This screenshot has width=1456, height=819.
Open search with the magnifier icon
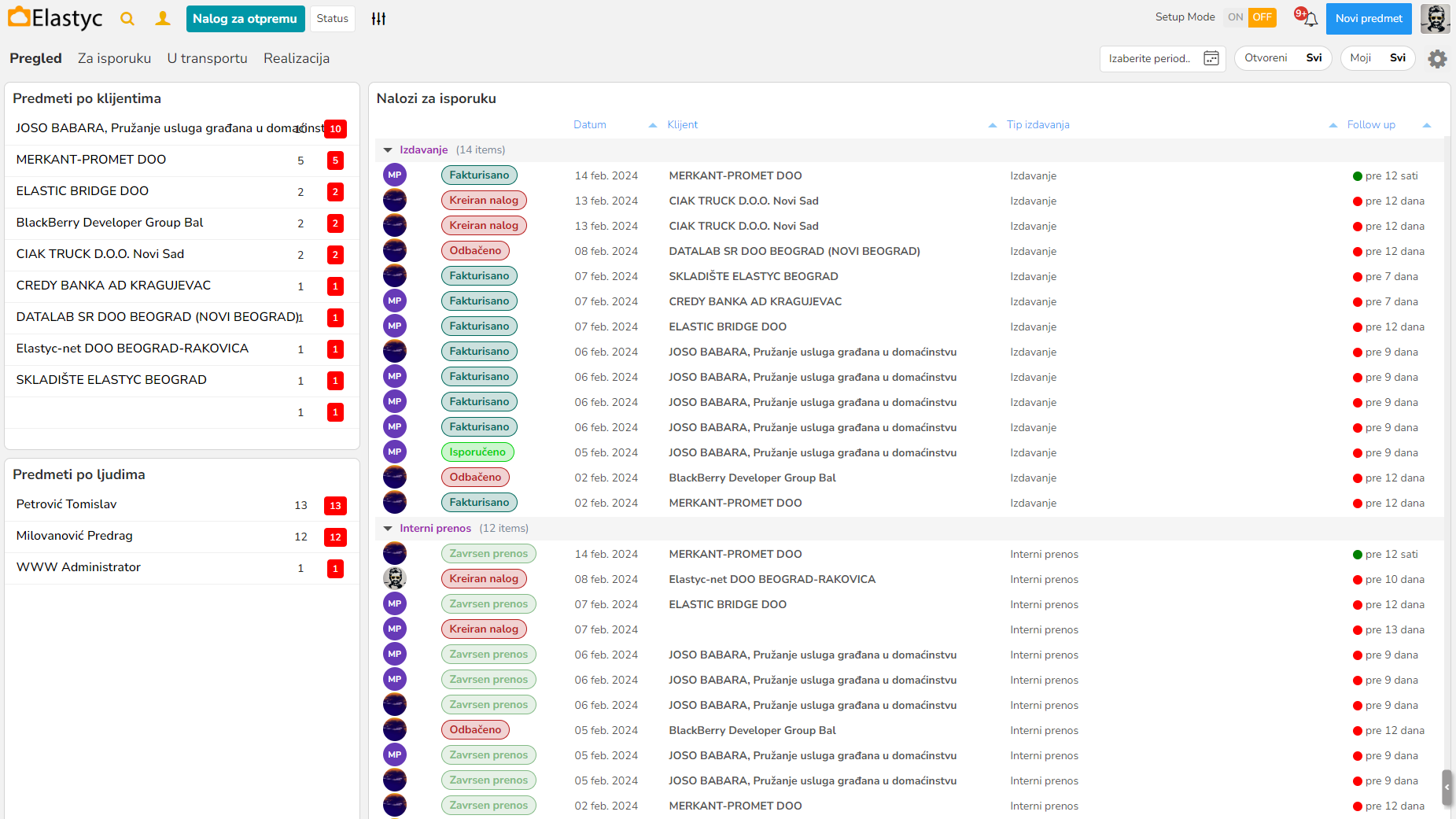pos(127,19)
